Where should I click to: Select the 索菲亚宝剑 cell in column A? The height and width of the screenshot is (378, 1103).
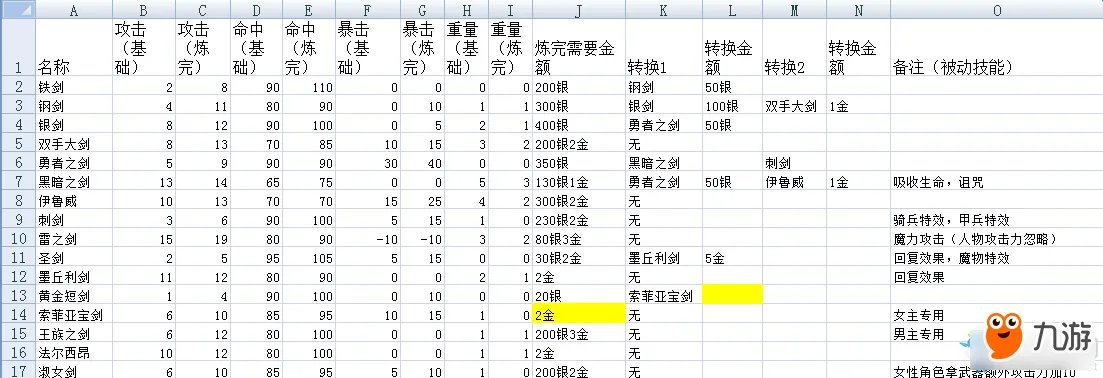pos(73,315)
